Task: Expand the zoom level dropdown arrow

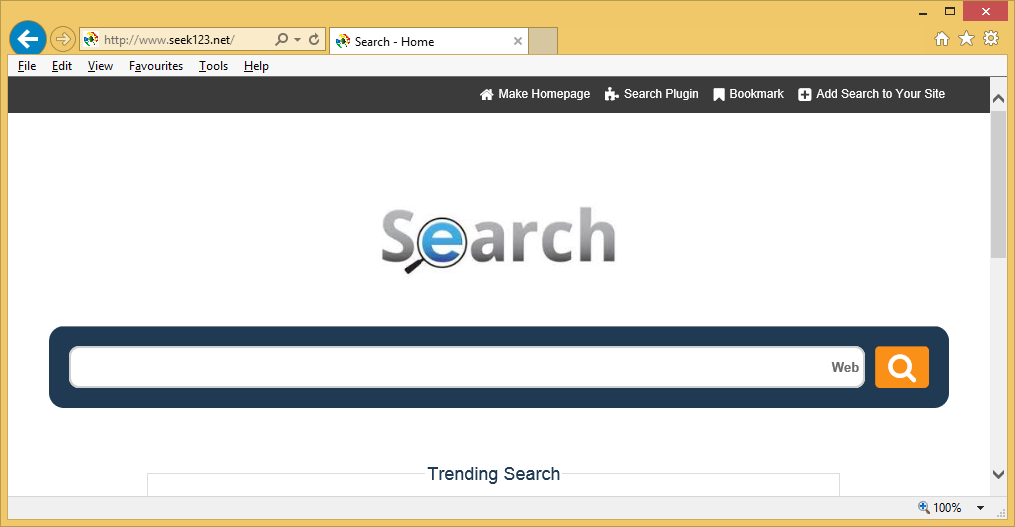Action: (x=981, y=508)
